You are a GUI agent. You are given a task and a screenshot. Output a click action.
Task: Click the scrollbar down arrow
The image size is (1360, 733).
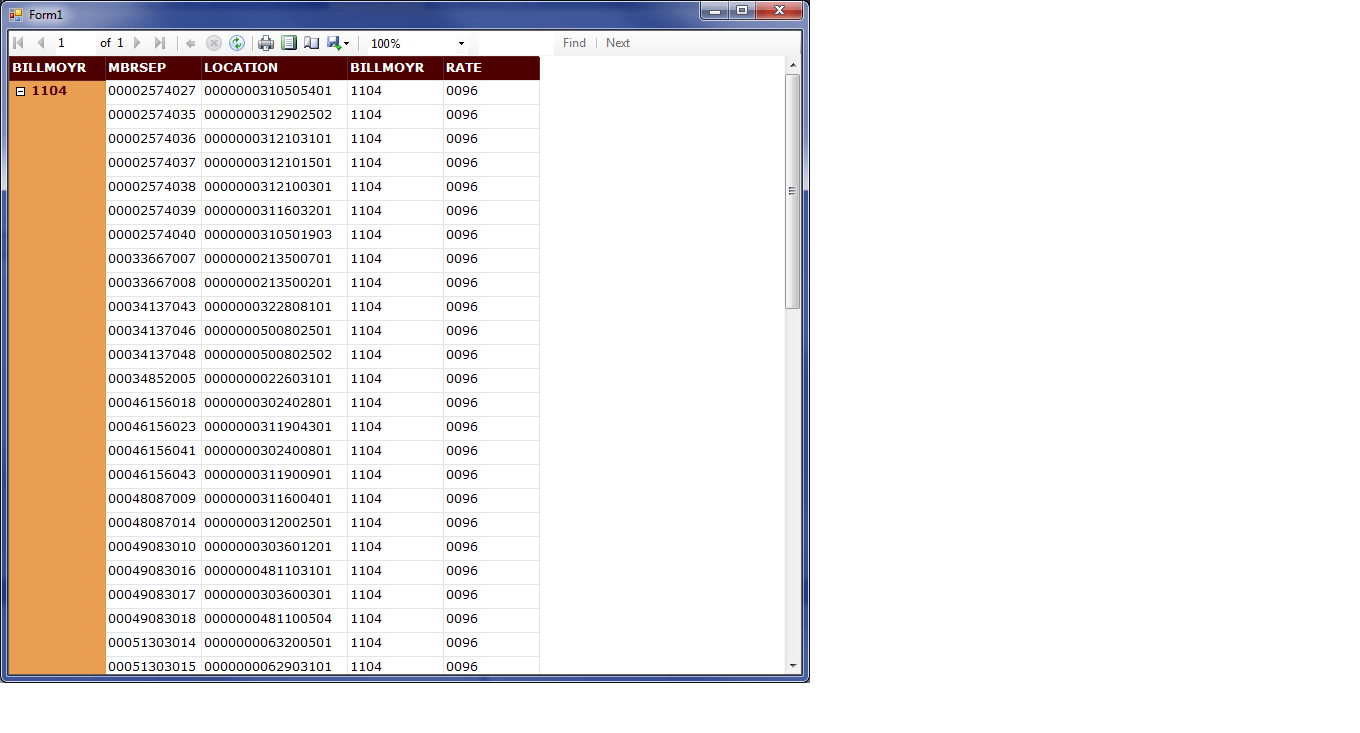coord(793,665)
